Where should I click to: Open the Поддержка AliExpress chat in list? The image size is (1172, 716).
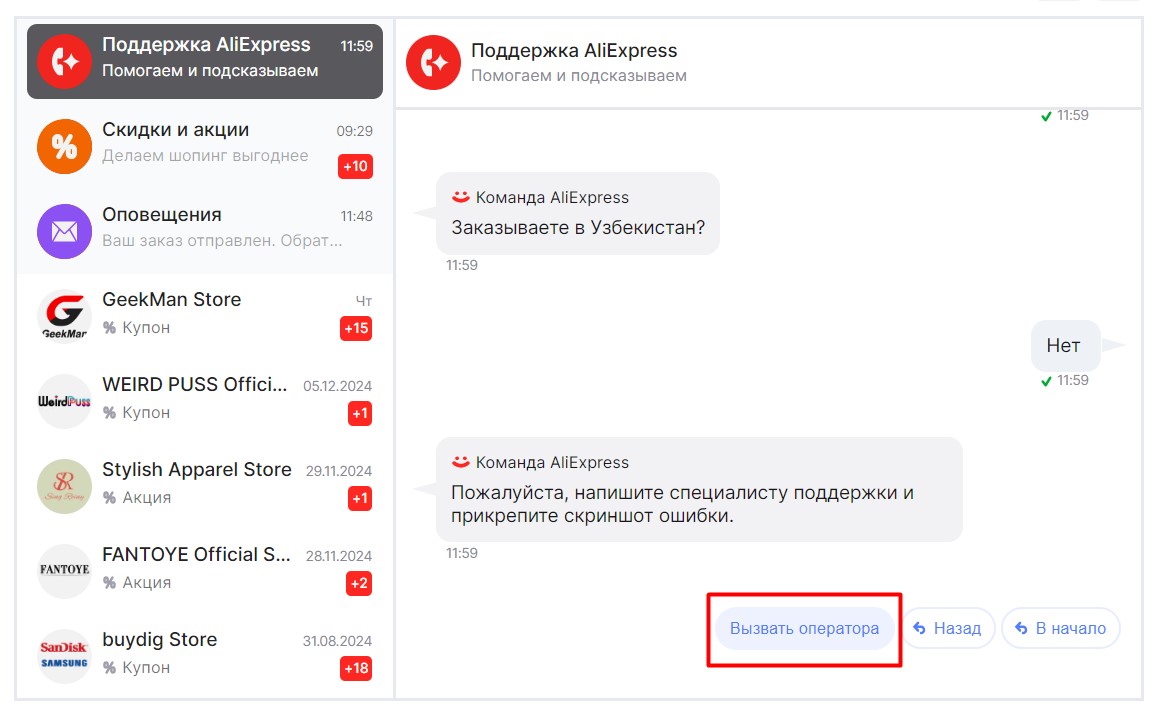tap(205, 61)
